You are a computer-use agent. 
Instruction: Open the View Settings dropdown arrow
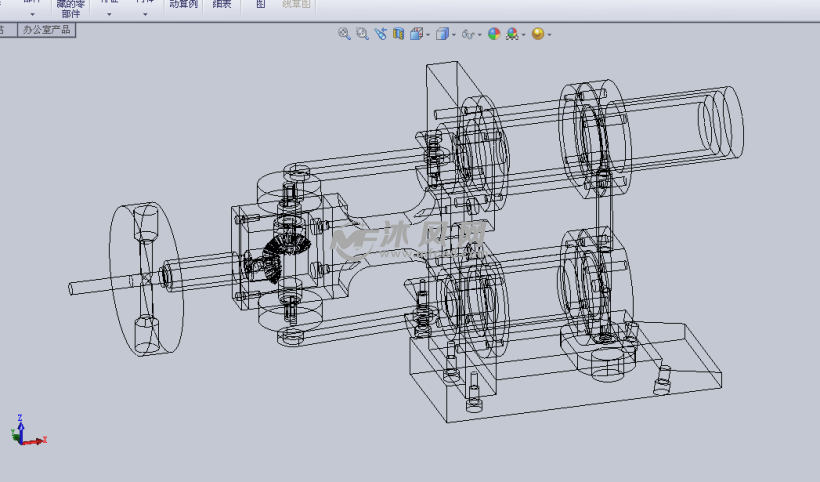pos(549,35)
